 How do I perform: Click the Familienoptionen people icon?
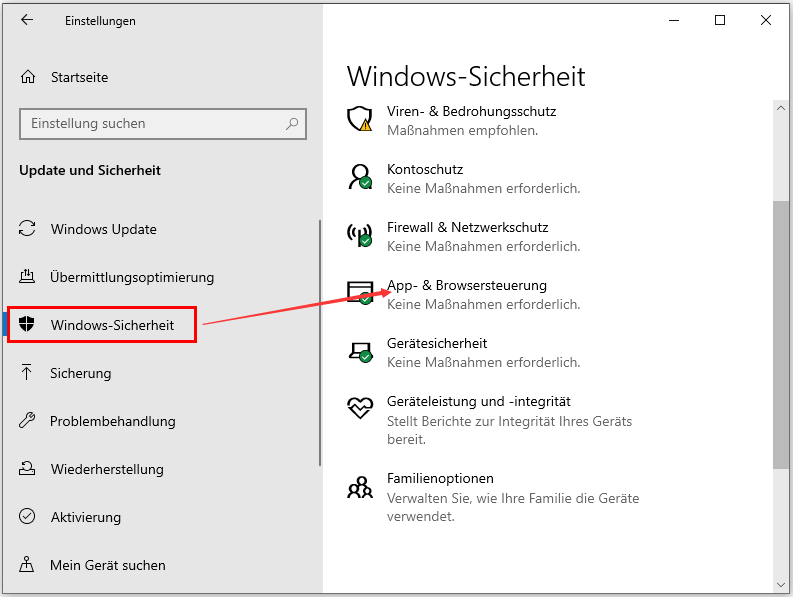[x=360, y=487]
